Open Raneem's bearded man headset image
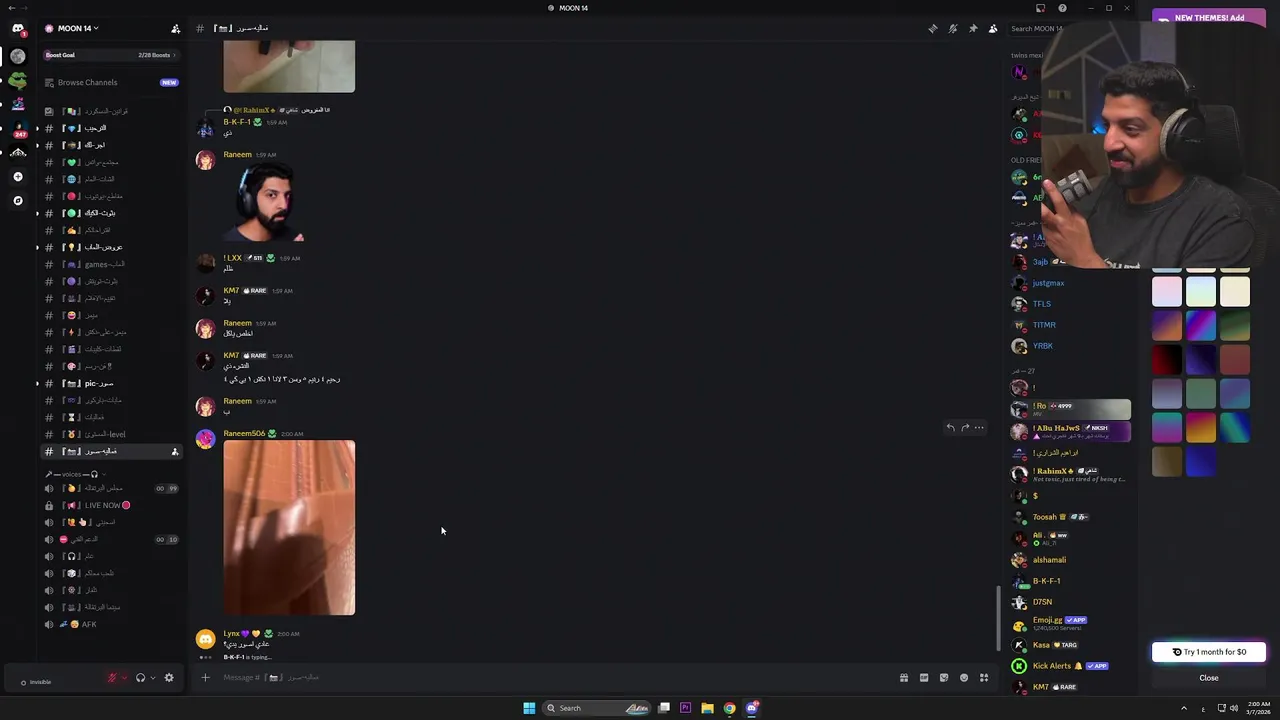1280x720 pixels. 264,203
